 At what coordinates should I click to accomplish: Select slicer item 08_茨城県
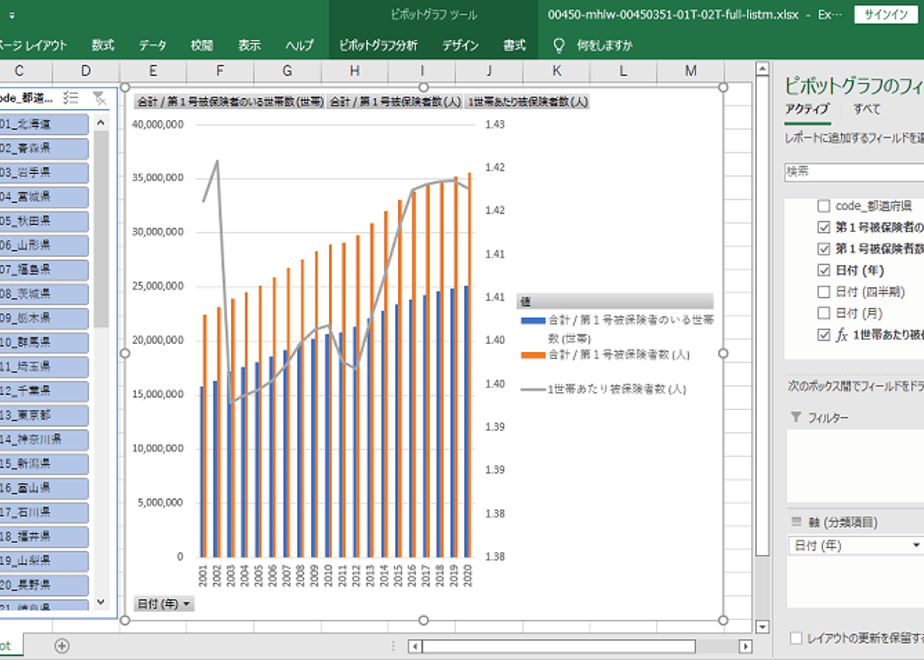tap(44, 294)
